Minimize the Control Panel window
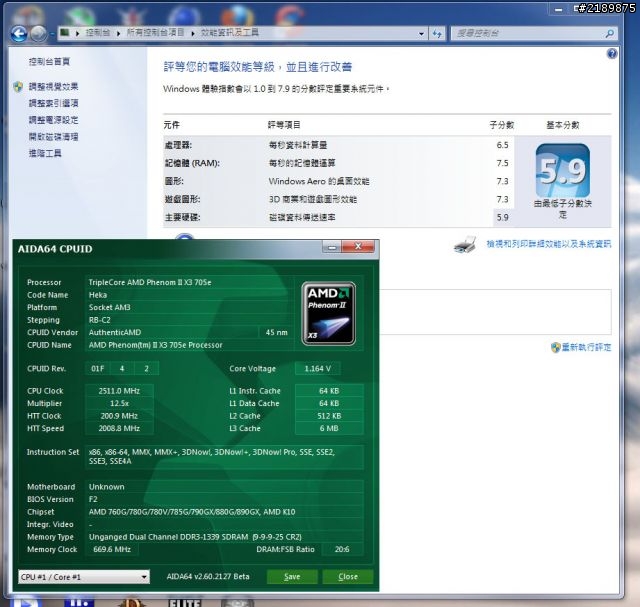 click(x=559, y=9)
